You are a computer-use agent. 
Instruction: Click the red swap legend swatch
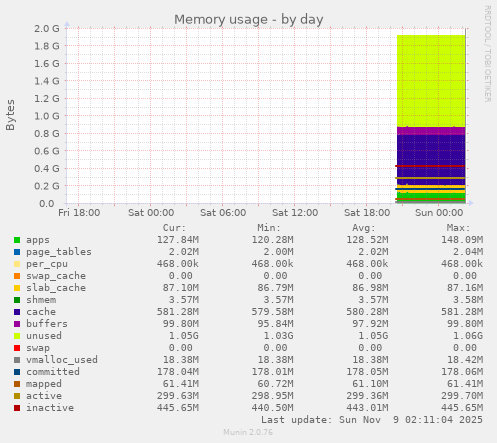coord(17,348)
